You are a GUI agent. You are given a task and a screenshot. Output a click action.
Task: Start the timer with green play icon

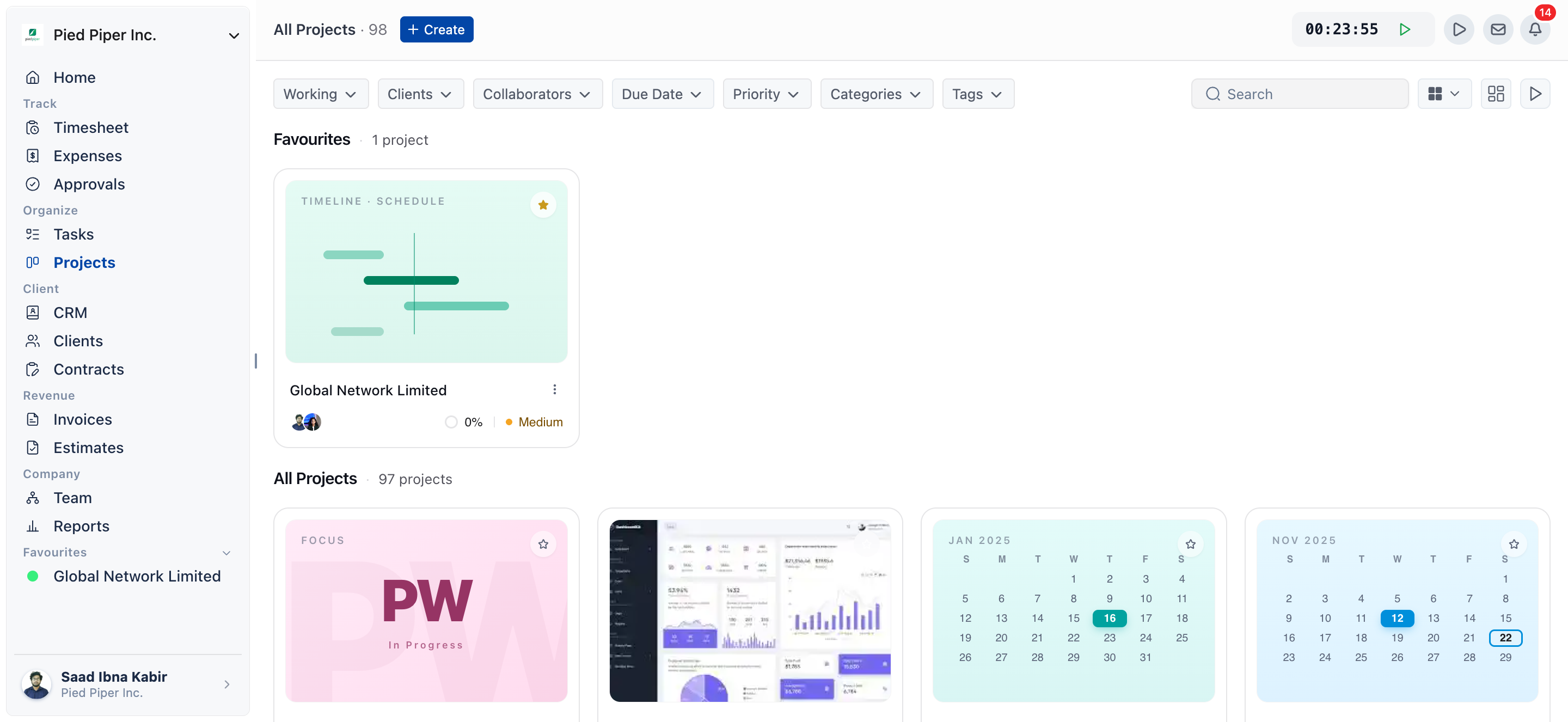[x=1405, y=29]
